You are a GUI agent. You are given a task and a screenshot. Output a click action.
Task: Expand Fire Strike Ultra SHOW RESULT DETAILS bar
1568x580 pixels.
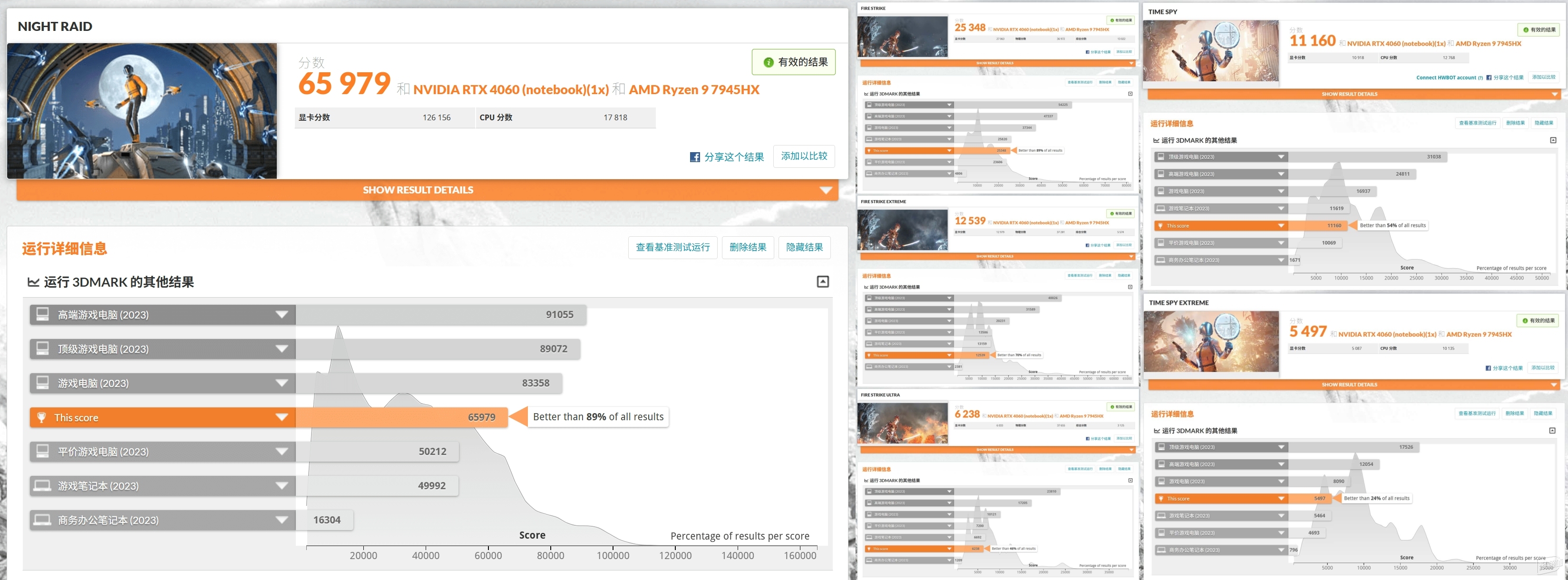coord(997,450)
